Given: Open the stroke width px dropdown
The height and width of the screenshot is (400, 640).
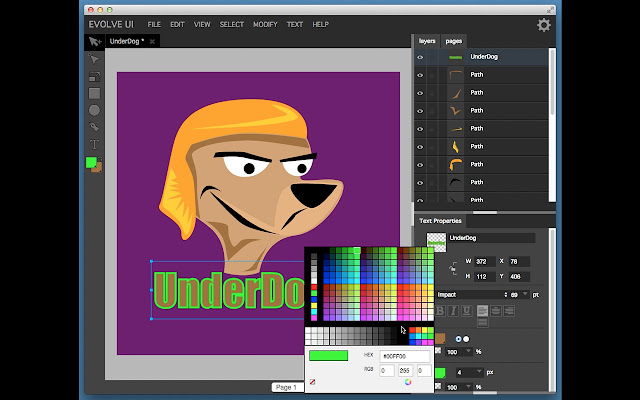Looking at the screenshot, I should point(480,372).
